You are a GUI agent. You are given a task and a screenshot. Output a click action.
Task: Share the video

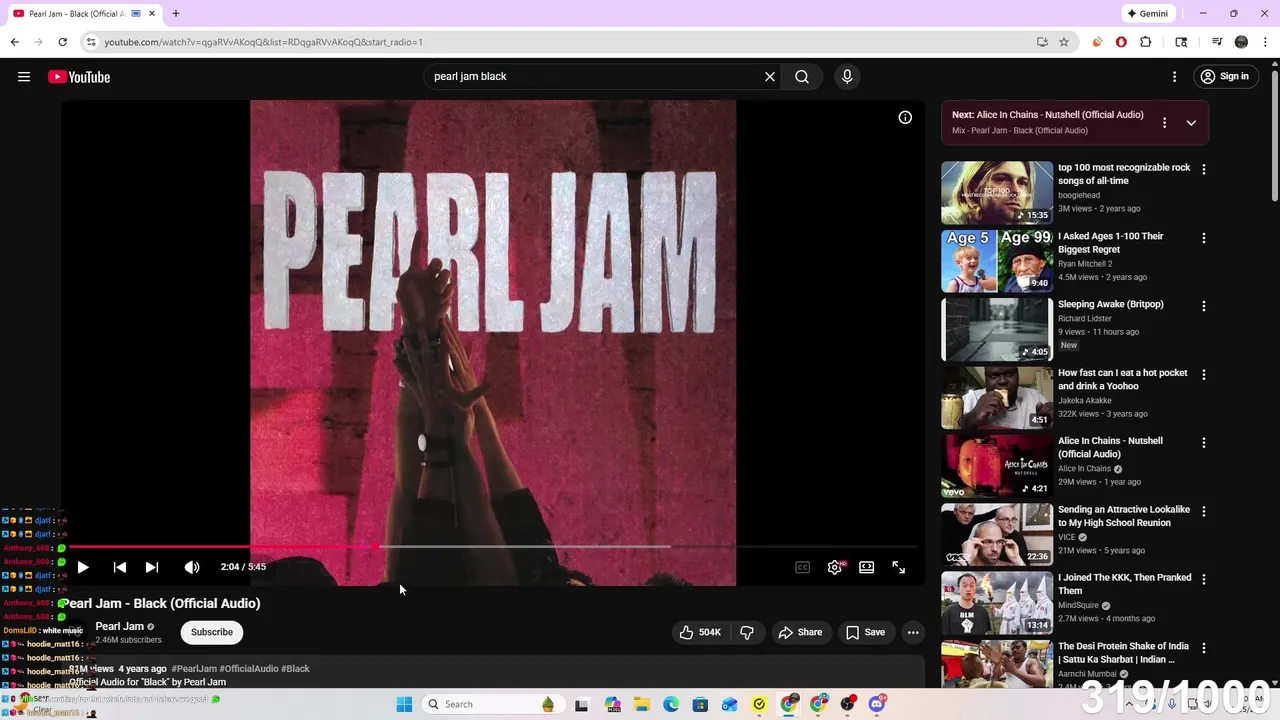(800, 632)
